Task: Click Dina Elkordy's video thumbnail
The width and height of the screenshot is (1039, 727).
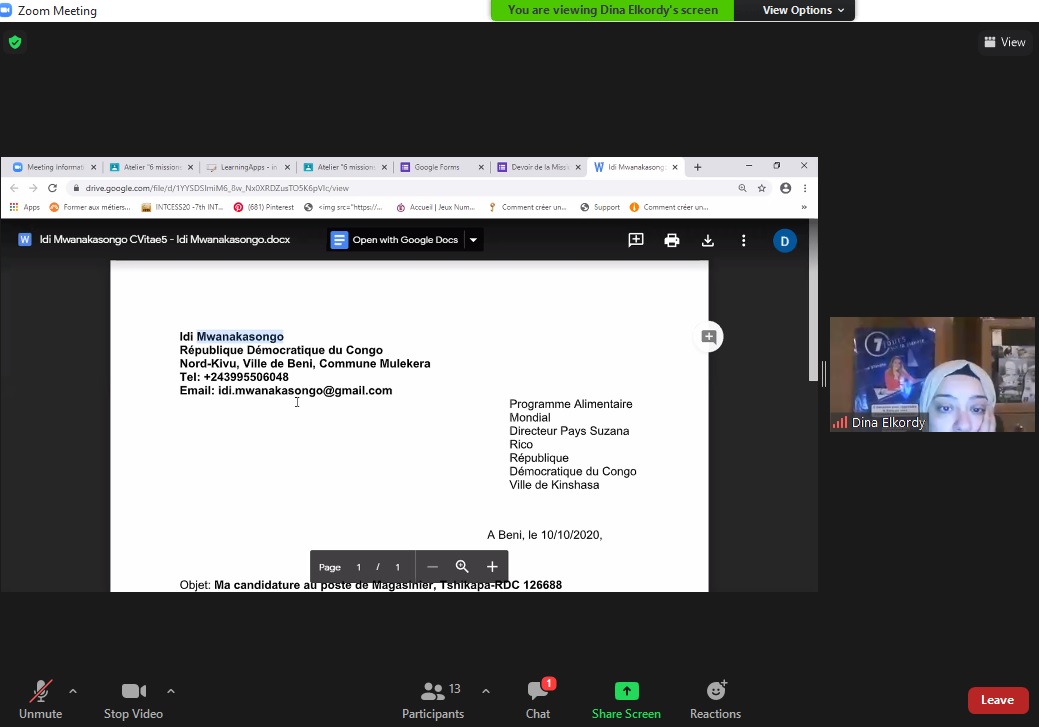Action: pyautogui.click(x=931, y=375)
